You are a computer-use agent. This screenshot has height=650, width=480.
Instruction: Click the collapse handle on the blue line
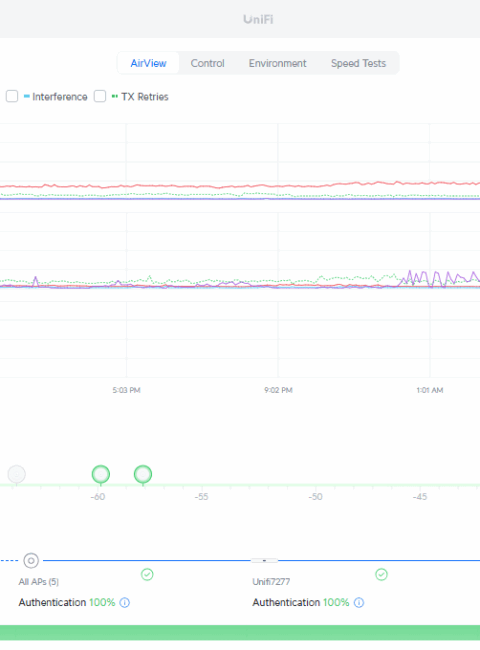click(x=264, y=560)
